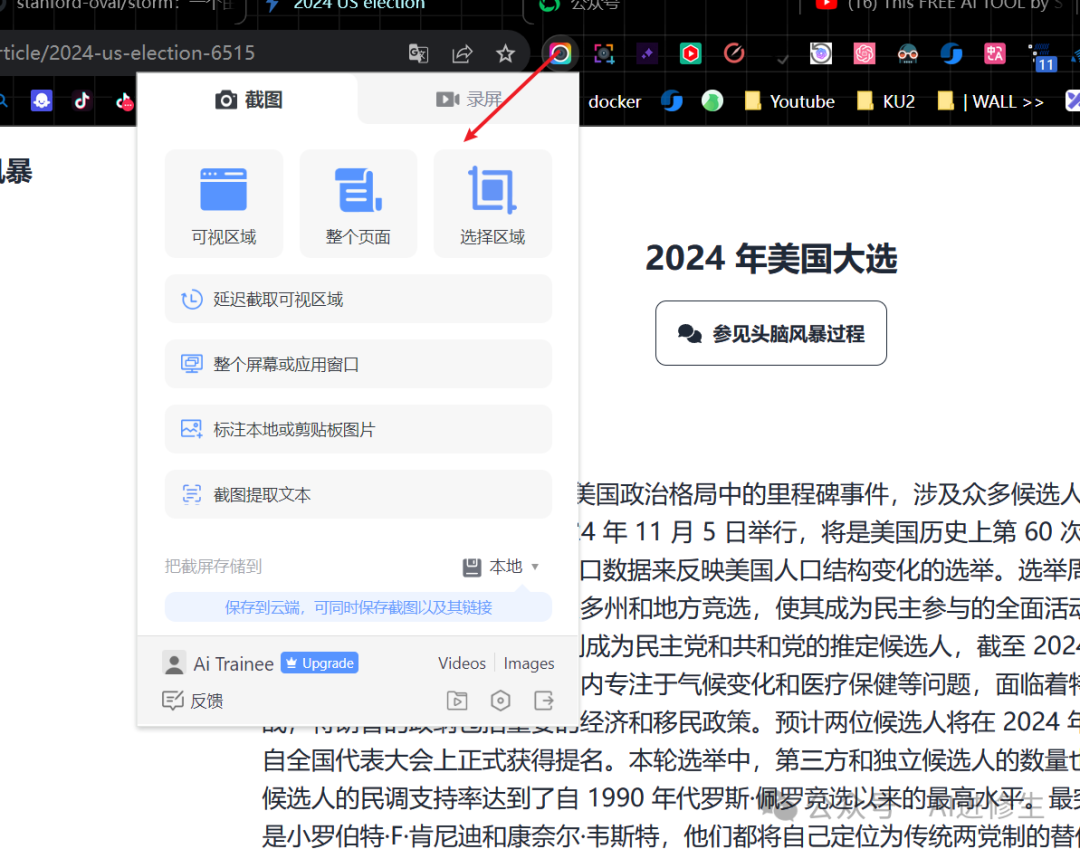Click the address bar URL text
The image size is (1080, 849).
click(x=128, y=53)
